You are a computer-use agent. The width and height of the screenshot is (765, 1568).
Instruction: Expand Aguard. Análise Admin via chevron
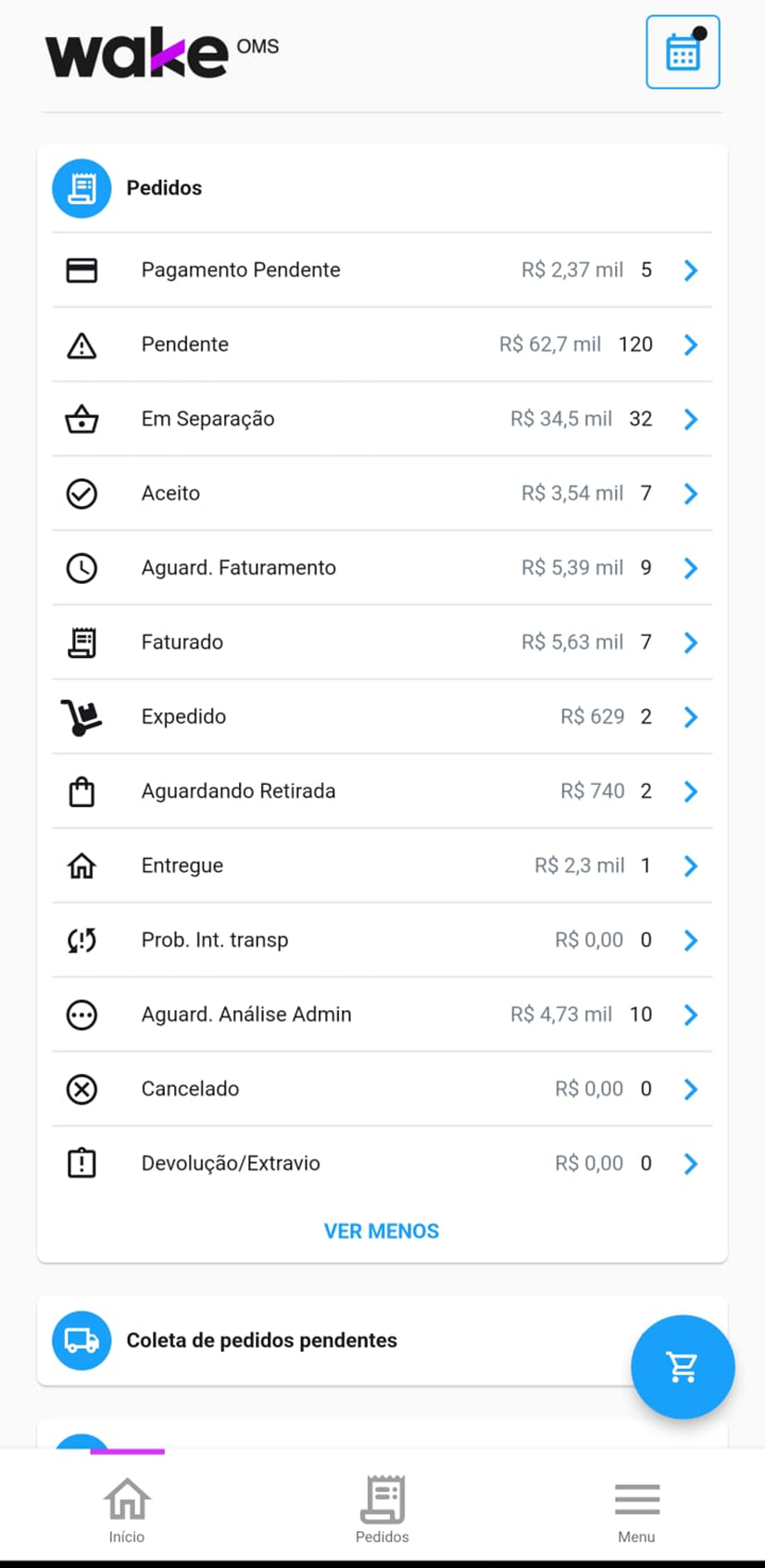(x=691, y=1015)
